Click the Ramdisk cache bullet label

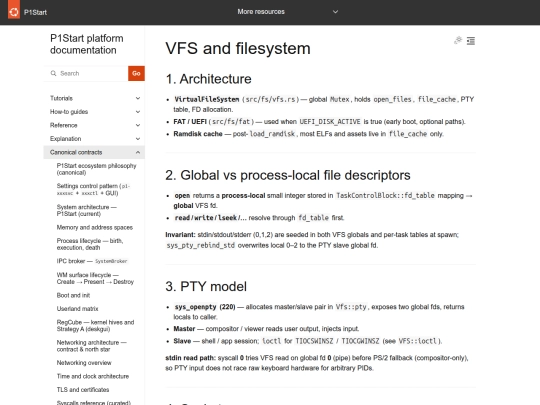pos(198,134)
